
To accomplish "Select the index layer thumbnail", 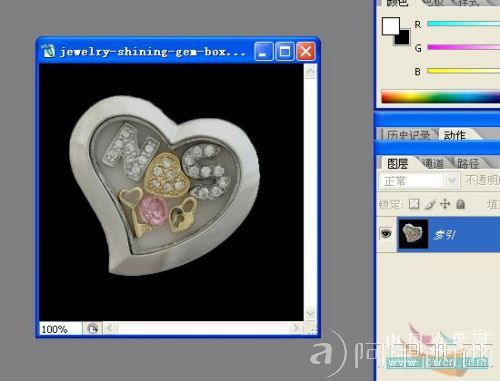I will 413,234.
